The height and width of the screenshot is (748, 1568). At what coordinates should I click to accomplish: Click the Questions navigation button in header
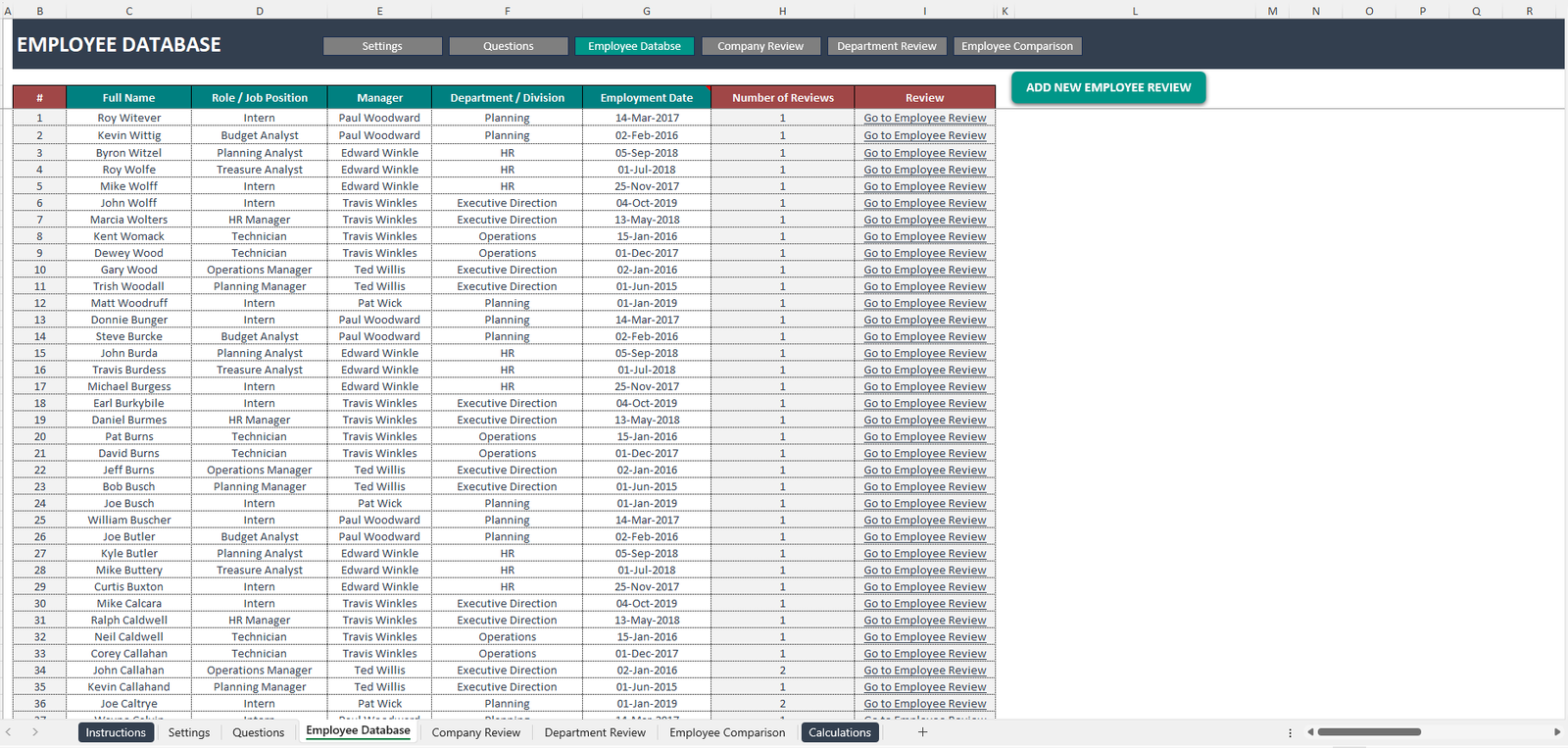coord(509,46)
